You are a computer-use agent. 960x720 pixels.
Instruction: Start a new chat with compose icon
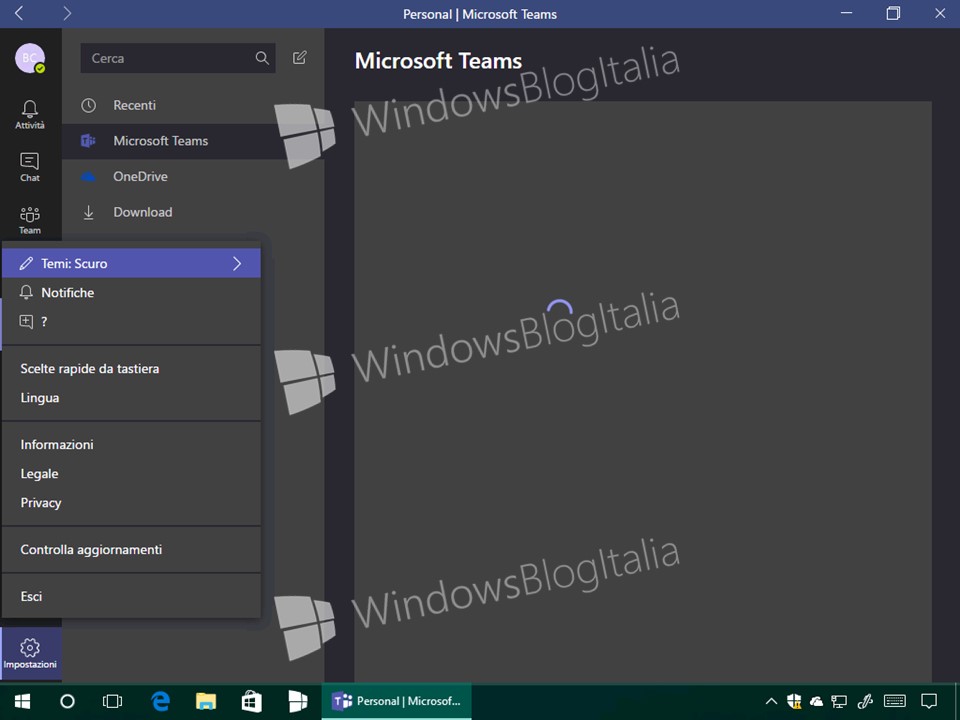tap(299, 58)
